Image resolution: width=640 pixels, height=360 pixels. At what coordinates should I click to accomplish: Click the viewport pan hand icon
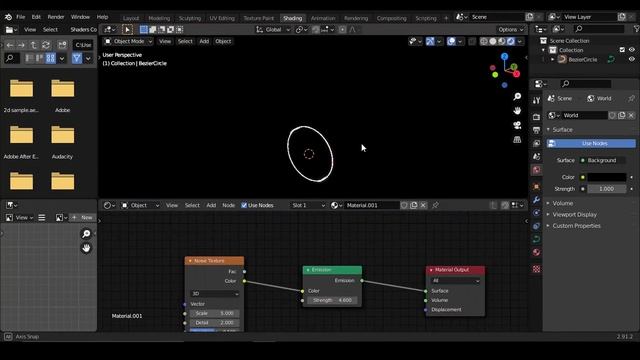[517, 111]
